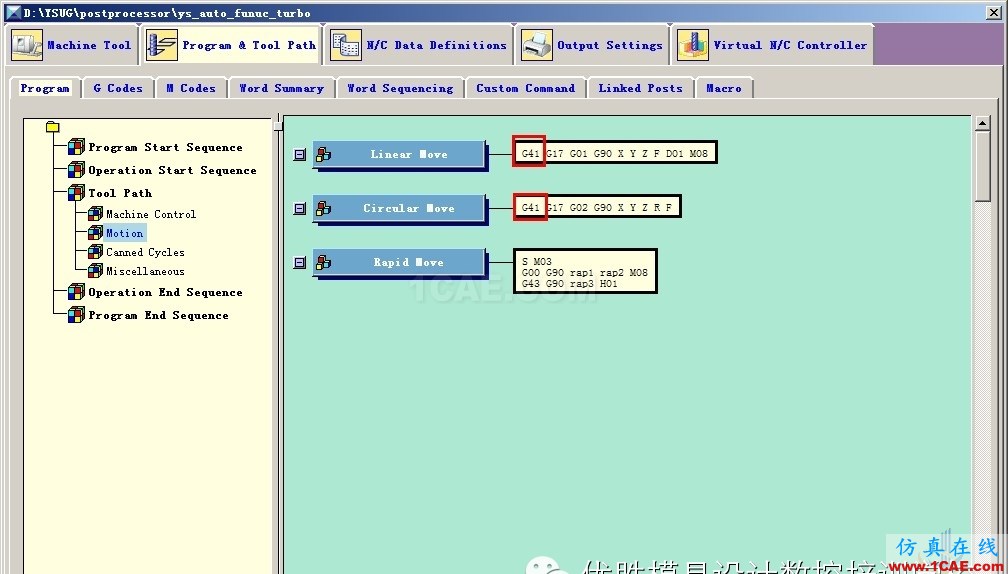
Task: Select Motion in tree
Action: [x=125, y=233]
